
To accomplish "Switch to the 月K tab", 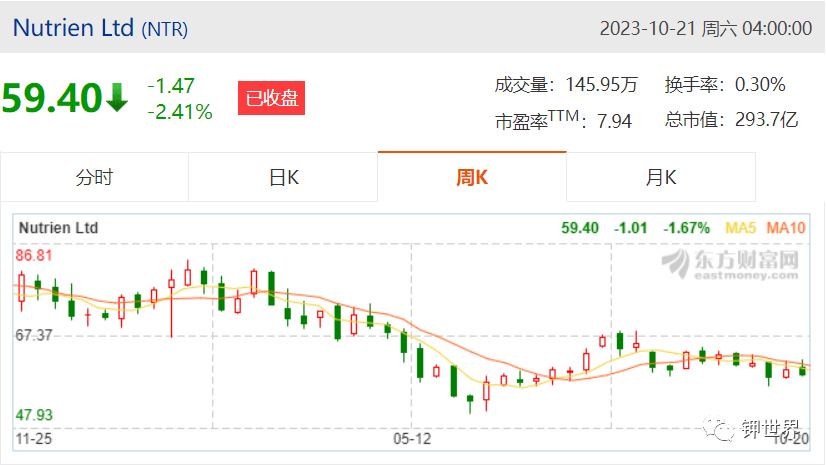I will pyautogui.click(x=661, y=177).
